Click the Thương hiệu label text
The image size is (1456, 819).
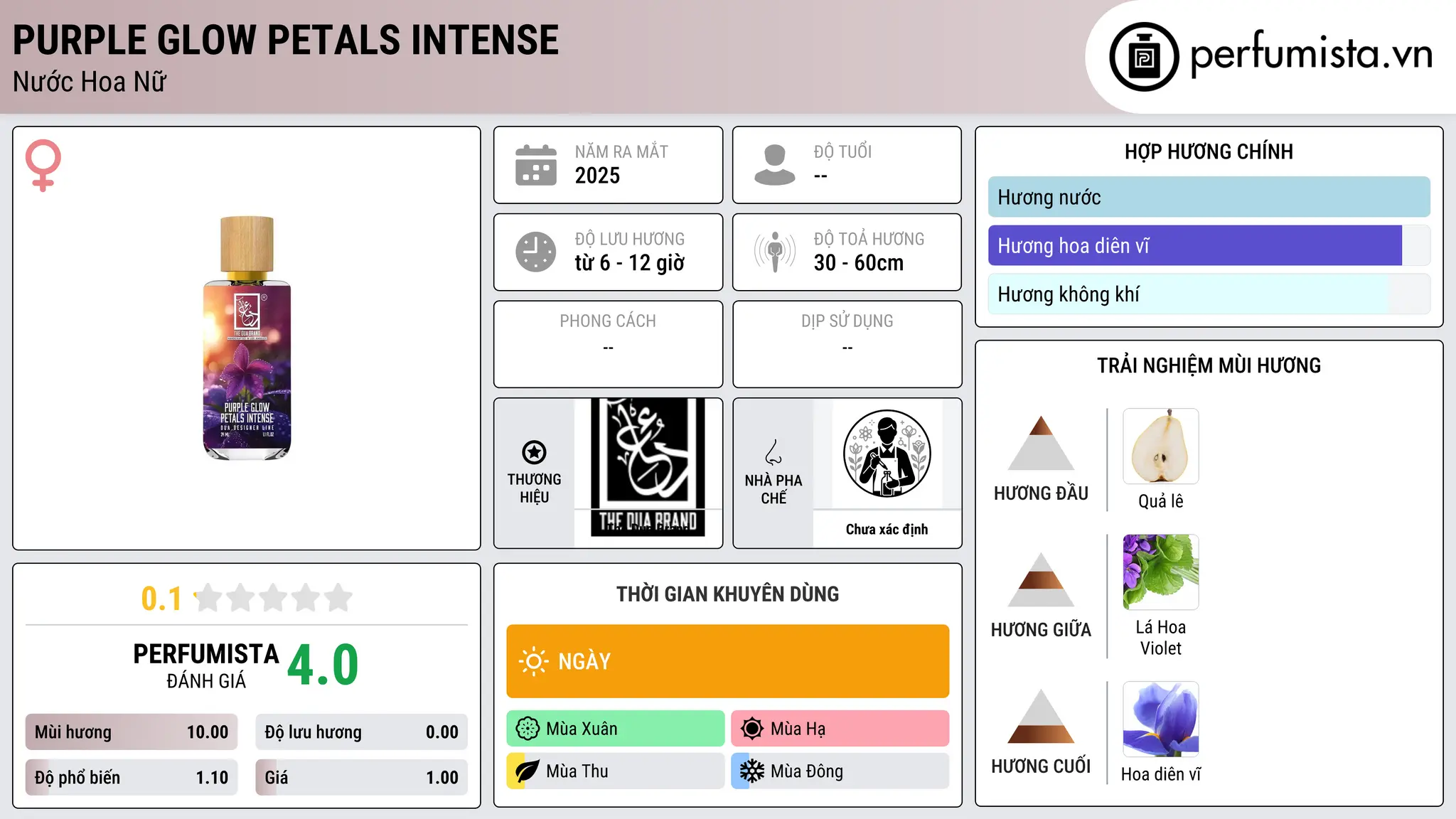click(534, 488)
